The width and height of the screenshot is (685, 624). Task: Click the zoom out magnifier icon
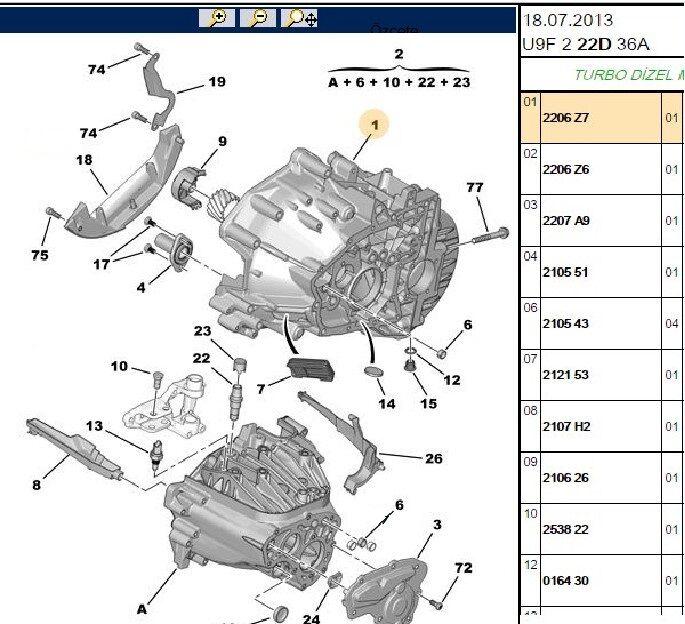(257, 19)
